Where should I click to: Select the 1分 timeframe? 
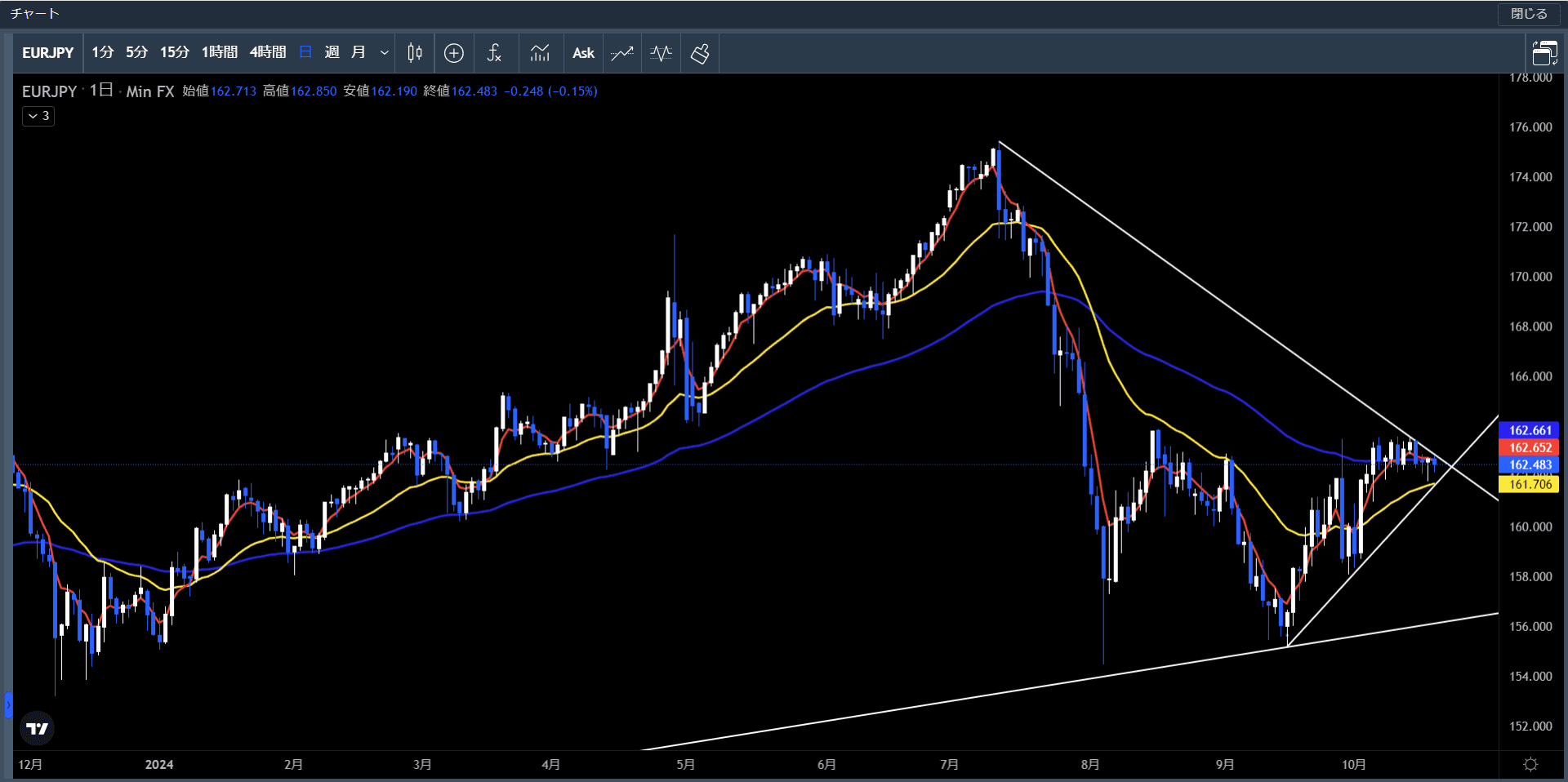(x=103, y=53)
